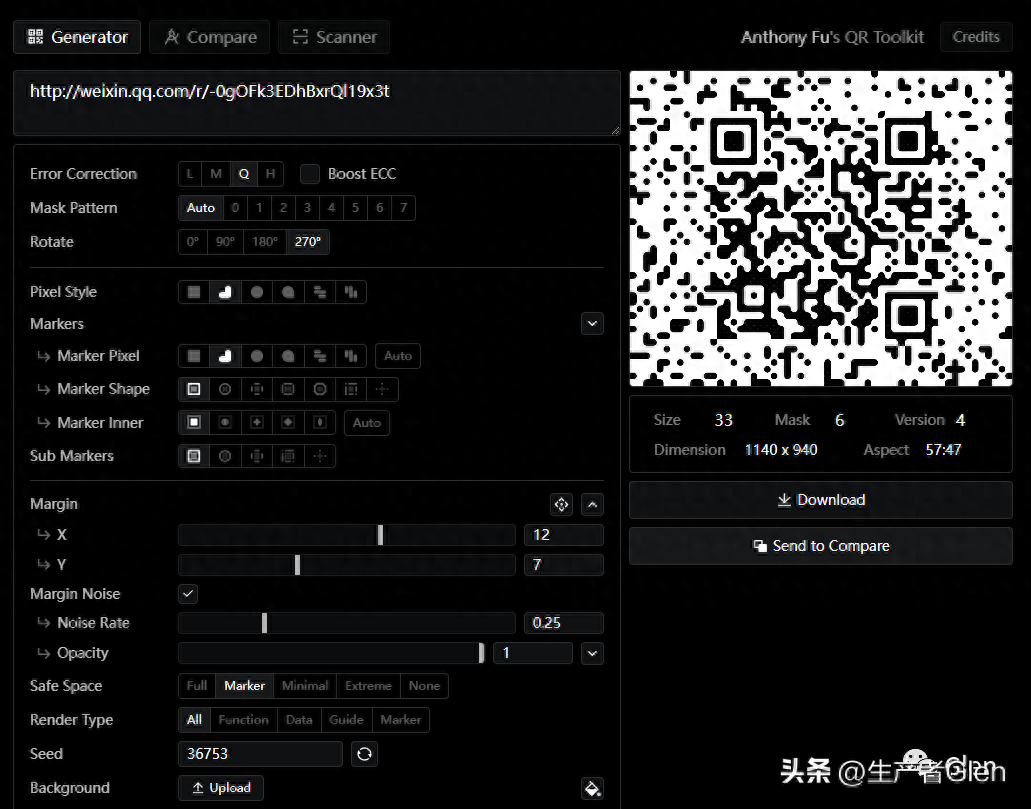Select the horizontal row Pixel Style icon
Image resolution: width=1031 pixels, height=809 pixels.
pyautogui.click(x=320, y=292)
